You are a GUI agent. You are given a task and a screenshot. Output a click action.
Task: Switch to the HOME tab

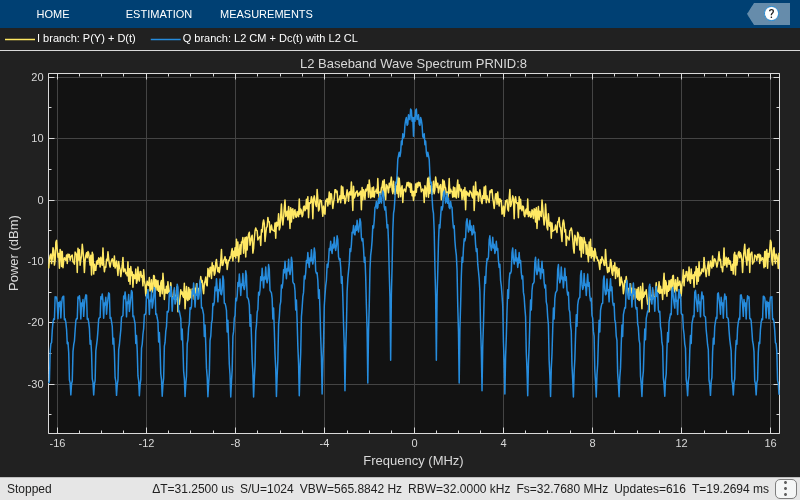pos(53,14)
